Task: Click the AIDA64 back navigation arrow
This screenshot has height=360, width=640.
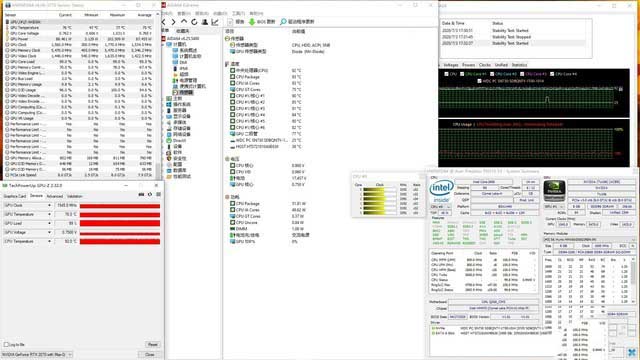Action: (164, 22)
